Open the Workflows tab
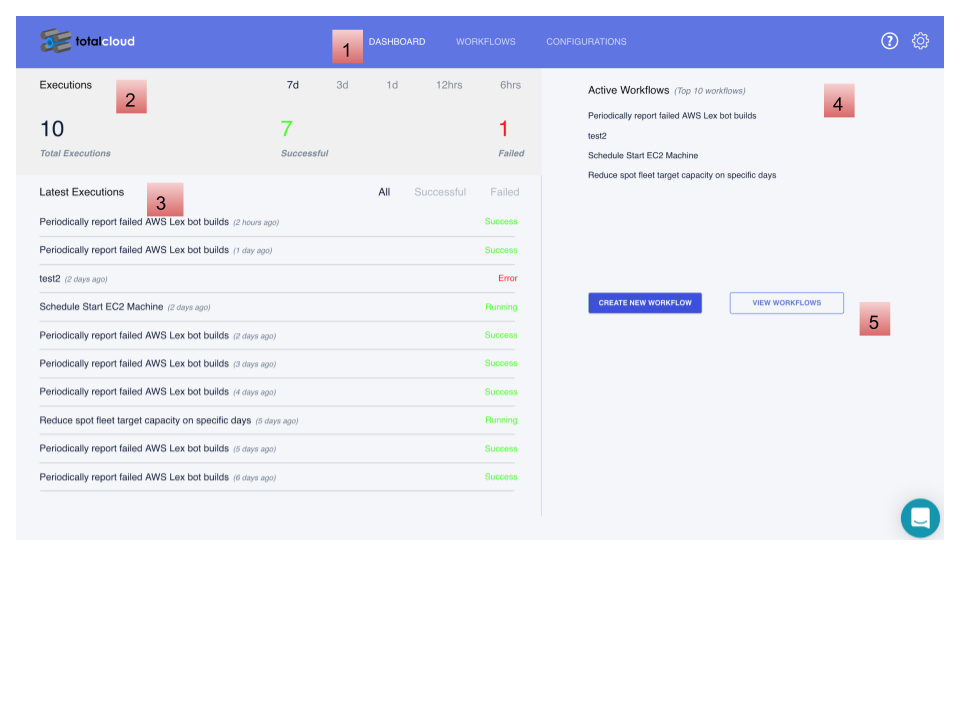Image resolution: width=960 pixels, height=720 pixels. tap(486, 42)
